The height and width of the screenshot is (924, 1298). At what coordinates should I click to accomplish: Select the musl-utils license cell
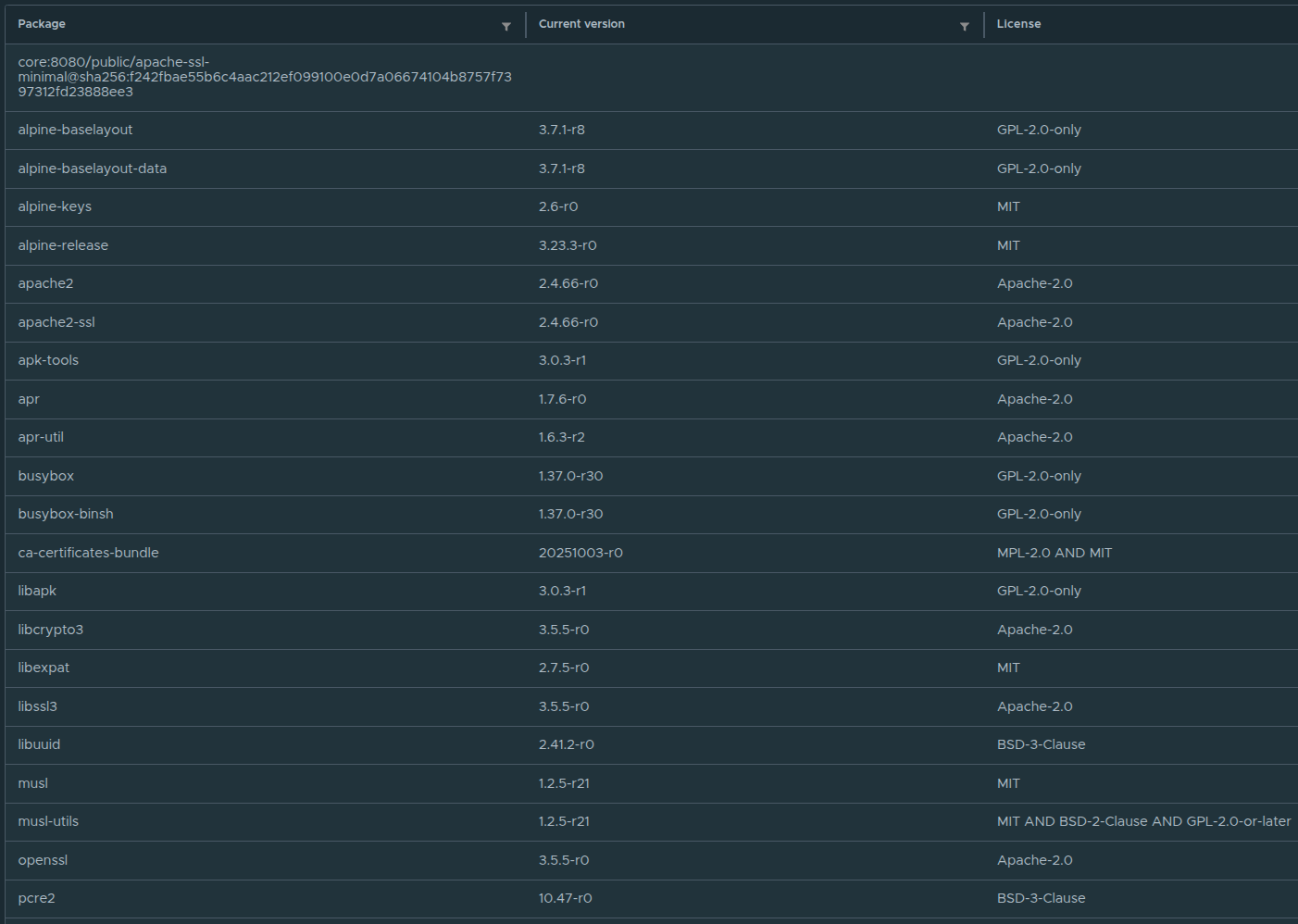click(x=1143, y=822)
